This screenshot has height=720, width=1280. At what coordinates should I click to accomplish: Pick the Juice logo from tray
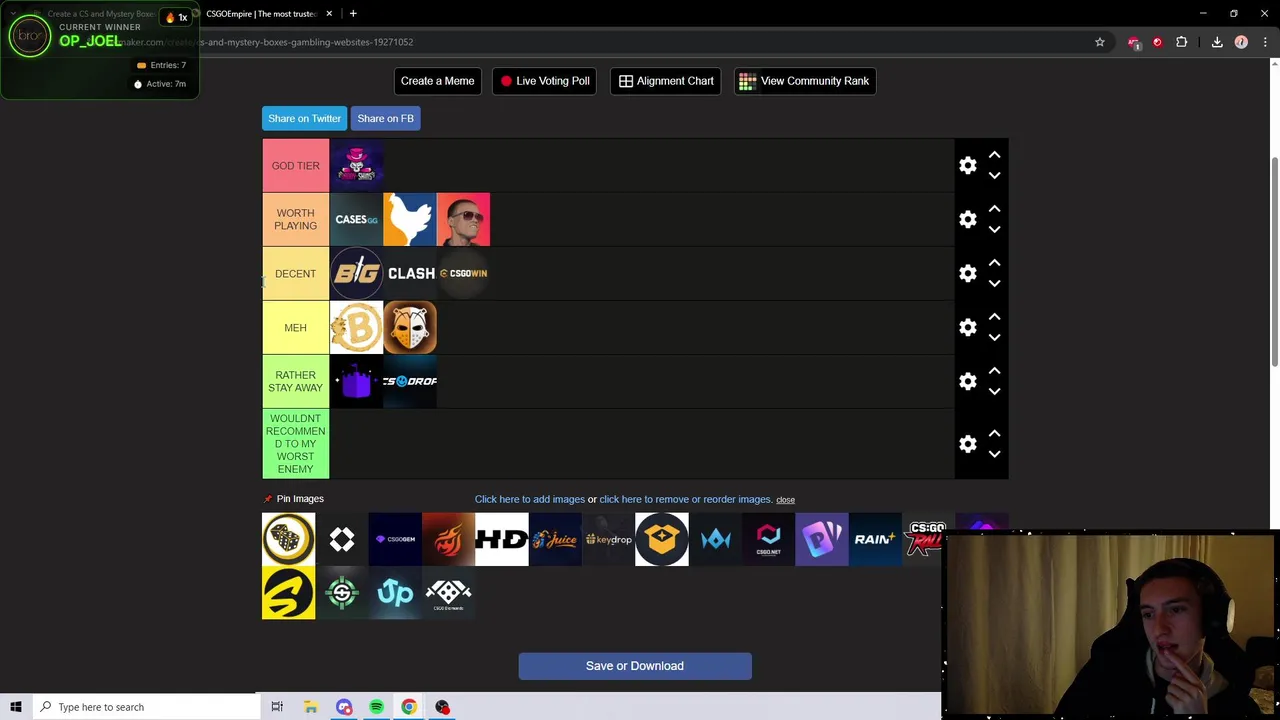pyautogui.click(x=555, y=539)
